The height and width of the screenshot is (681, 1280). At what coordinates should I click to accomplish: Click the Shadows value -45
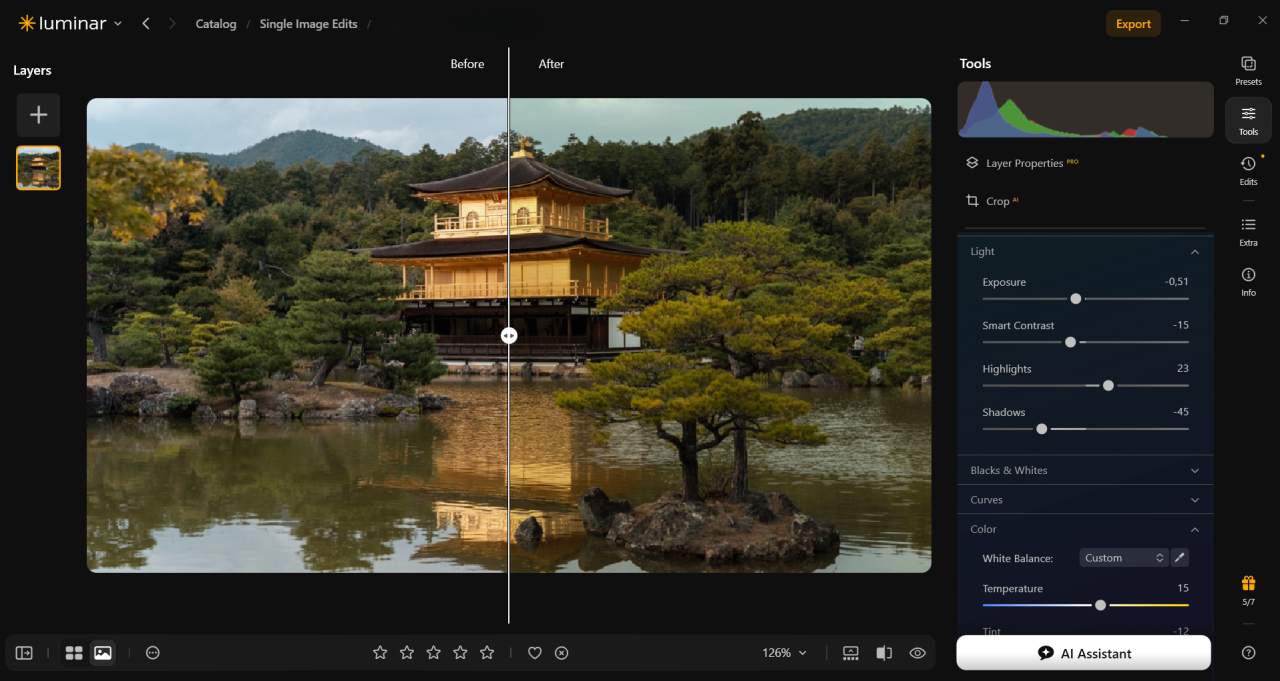point(1181,412)
